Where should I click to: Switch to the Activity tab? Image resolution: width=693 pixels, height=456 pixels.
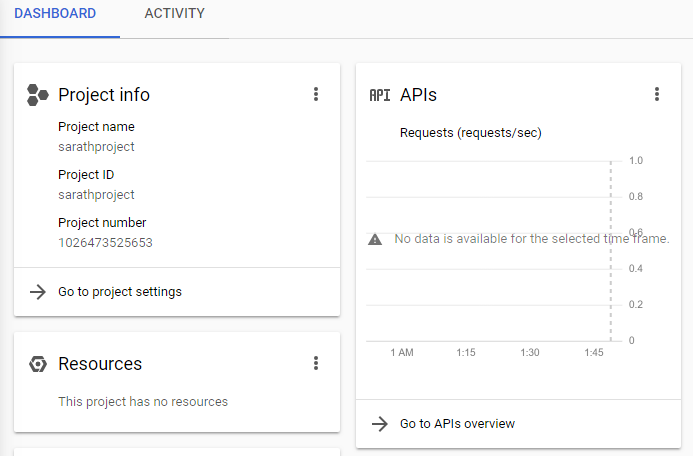click(174, 14)
